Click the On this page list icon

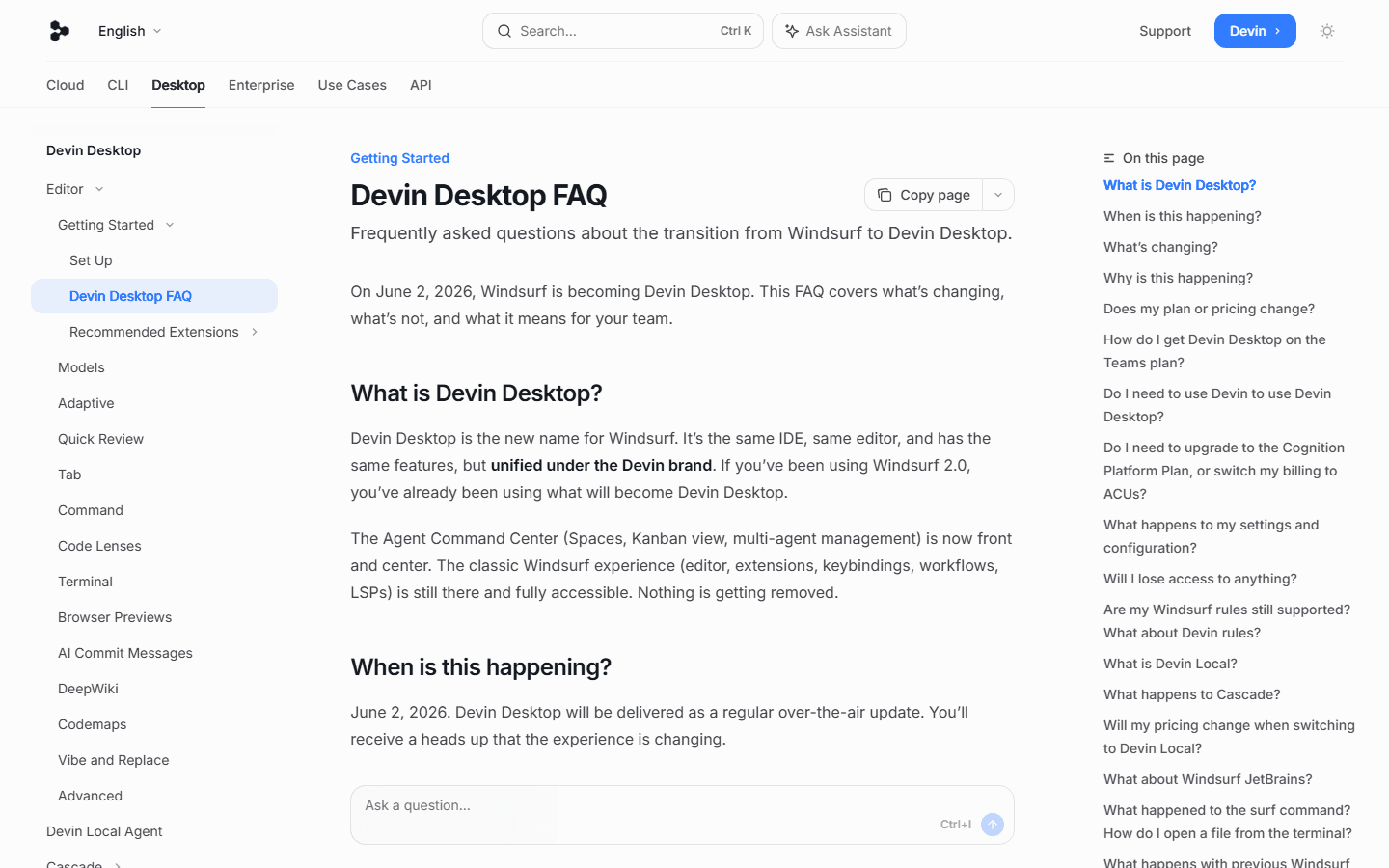pyautogui.click(x=1109, y=158)
